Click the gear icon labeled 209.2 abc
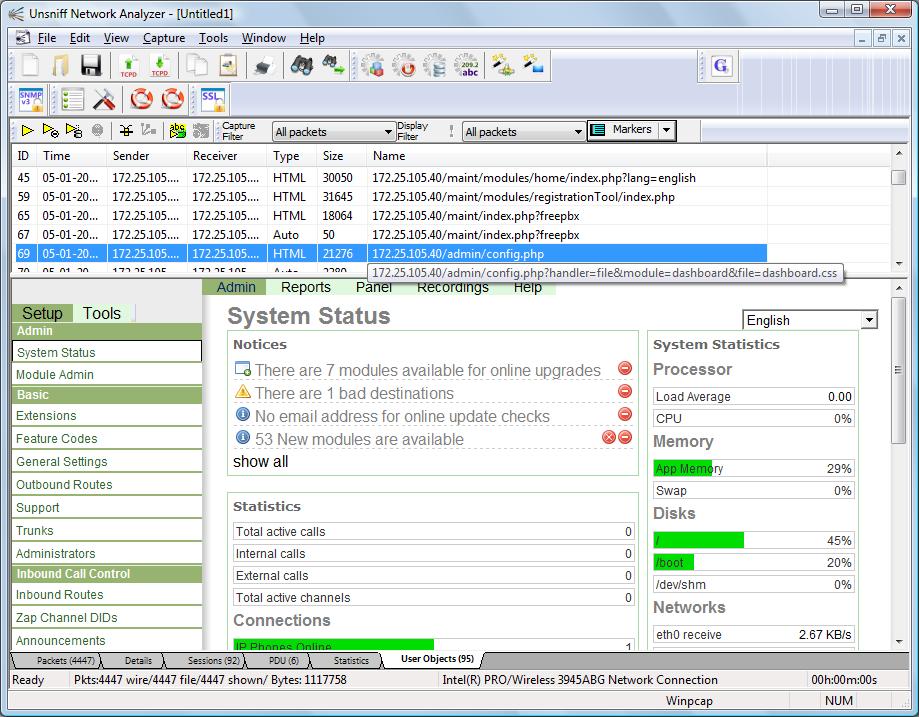Screen dimensions: 919x717 [x=467, y=65]
